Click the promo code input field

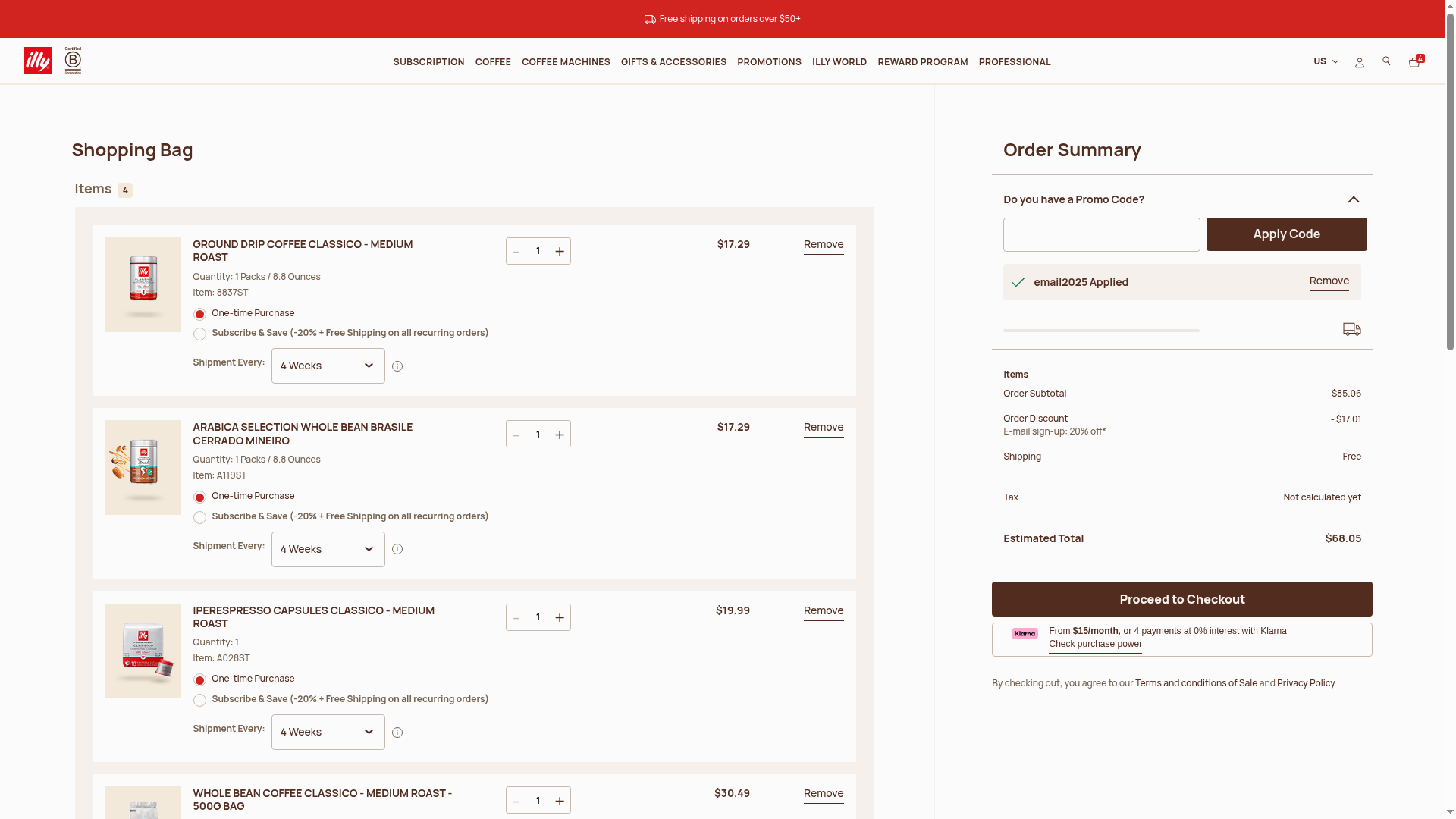click(x=1101, y=235)
